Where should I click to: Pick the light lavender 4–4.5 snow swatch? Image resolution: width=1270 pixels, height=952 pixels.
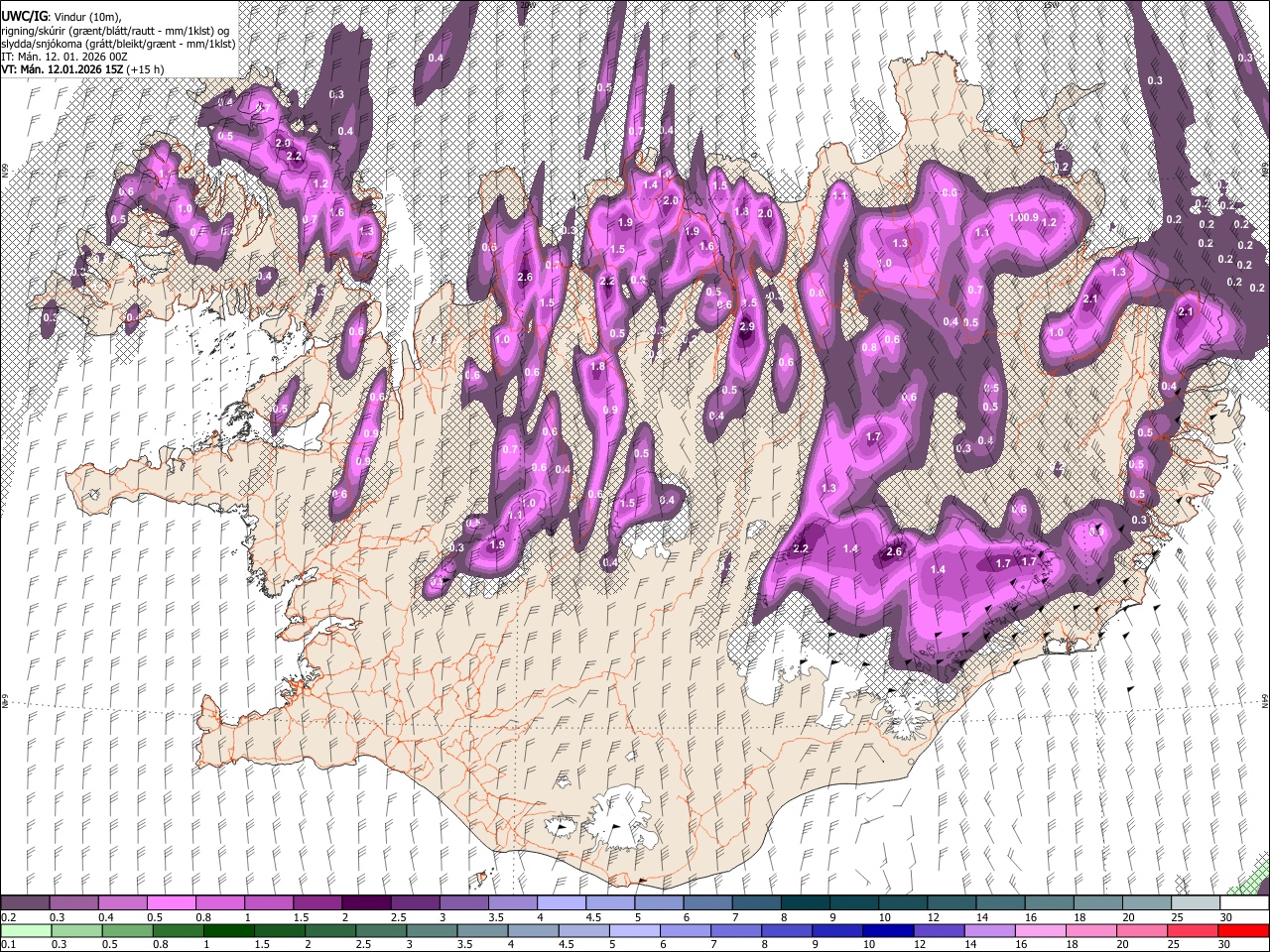pyautogui.click(x=561, y=903)
